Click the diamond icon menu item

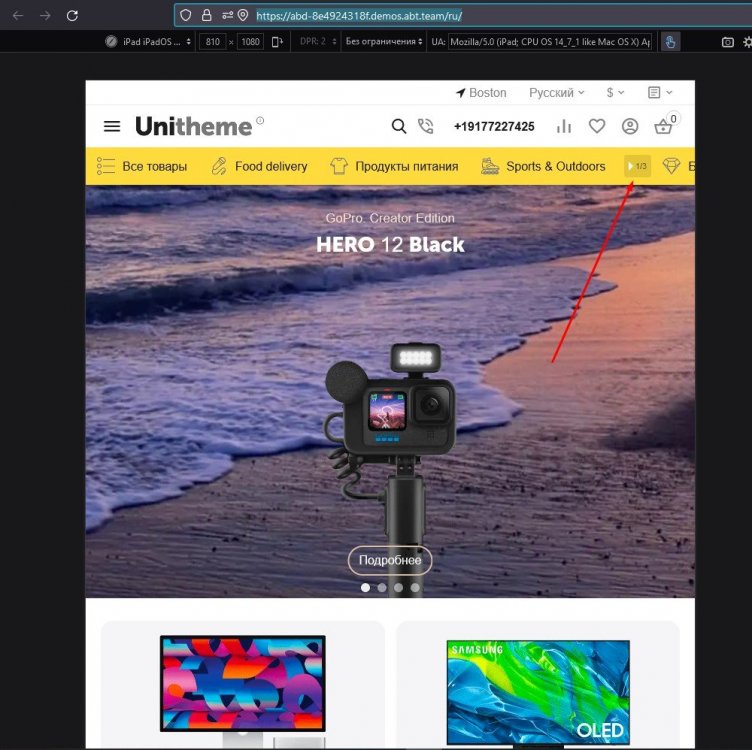(x=671, y=166)
